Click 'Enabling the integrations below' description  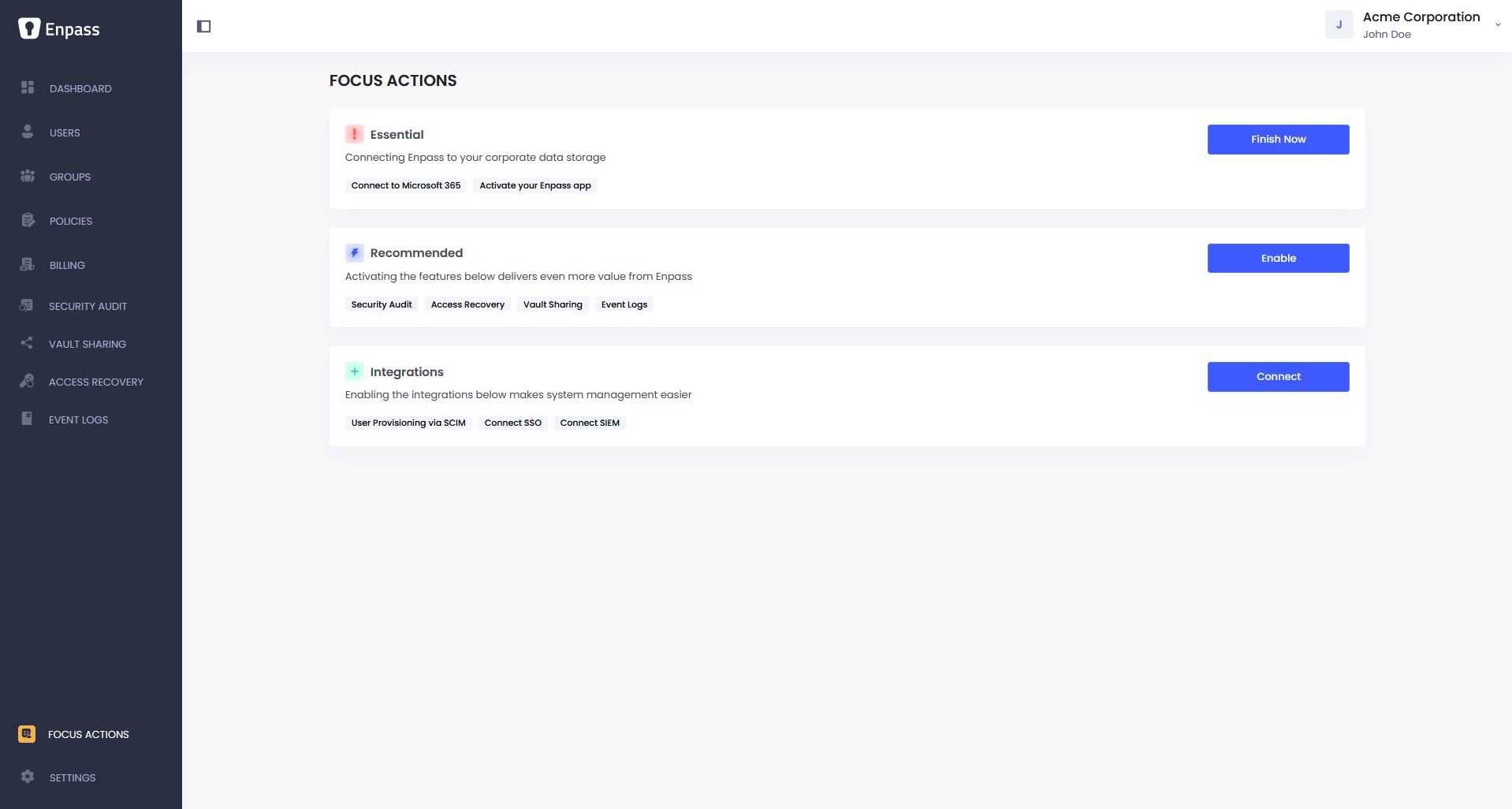518,395
